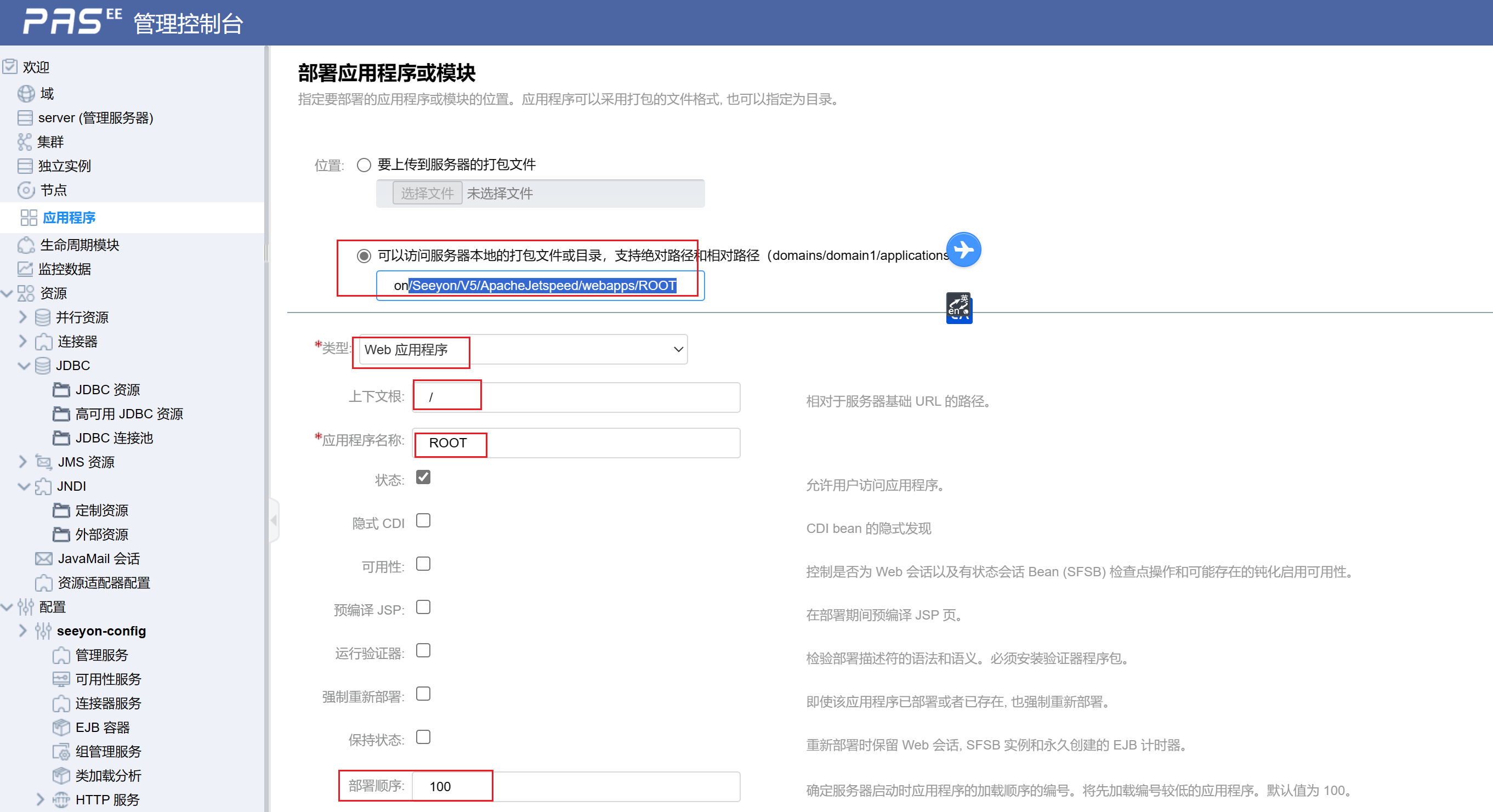Click the 集群 cluster icon

(x=24, y=141)
